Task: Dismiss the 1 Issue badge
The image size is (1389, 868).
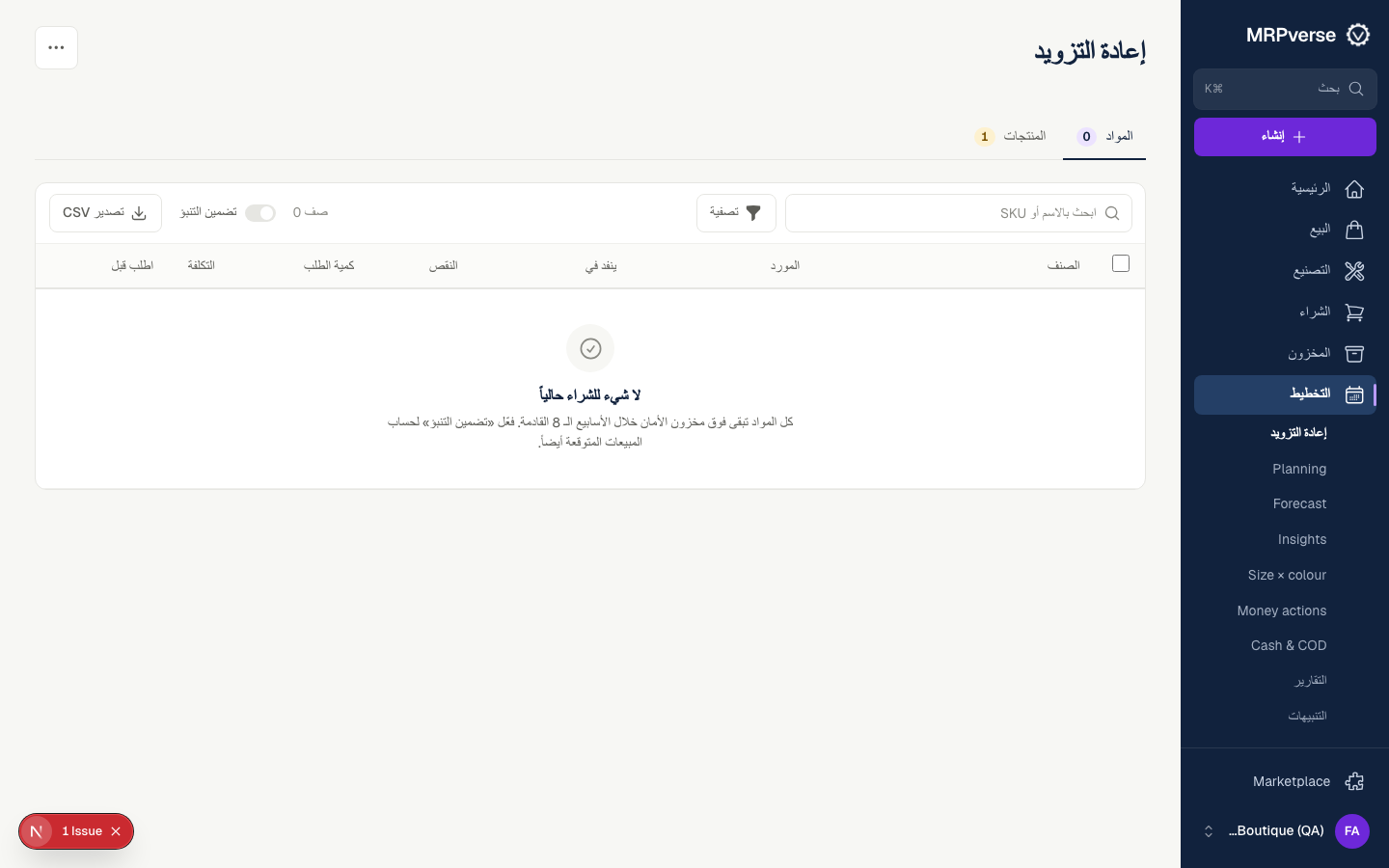Action: (116, 831)
